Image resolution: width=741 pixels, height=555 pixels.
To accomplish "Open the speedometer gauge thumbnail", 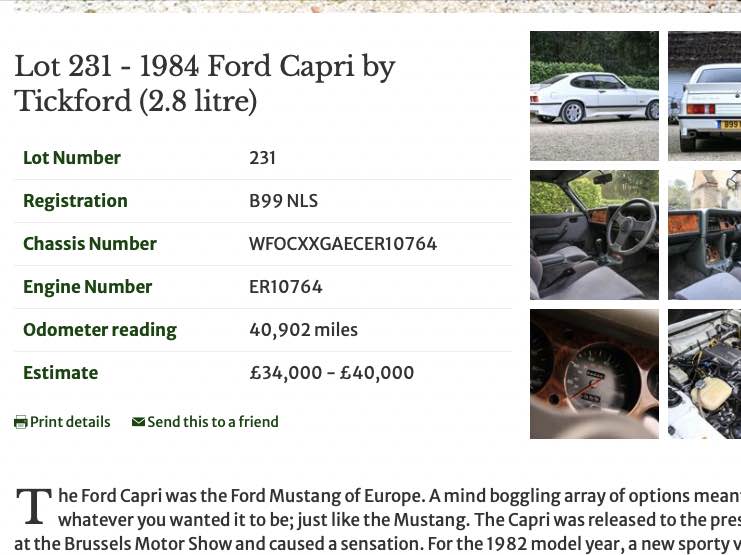I will coord(594,374).
